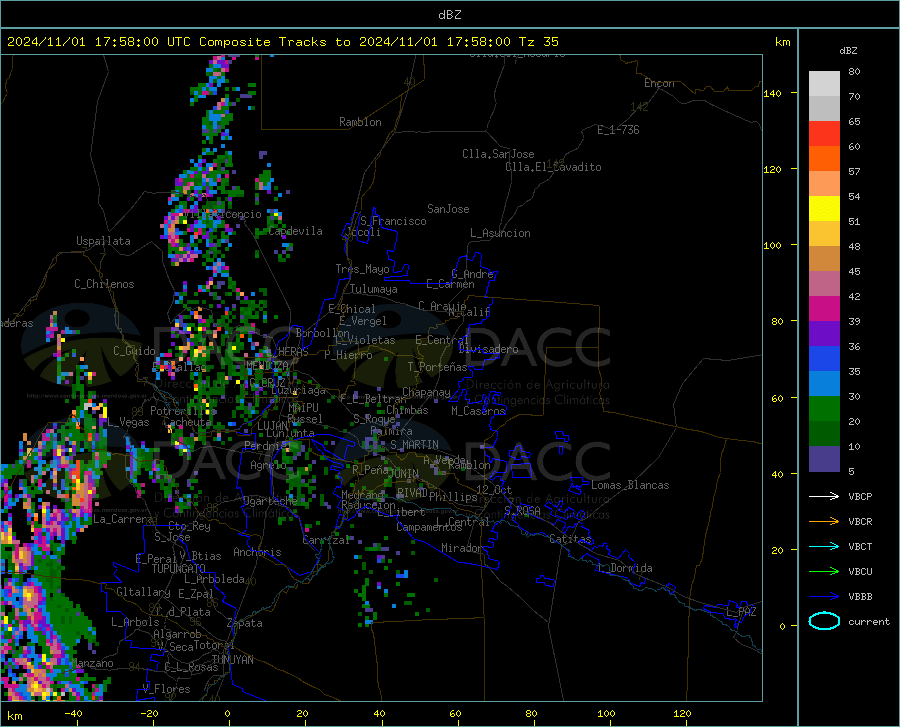Click the C_Chilenos map label
The height and width of the screenshot is (727, 900).
104,284
